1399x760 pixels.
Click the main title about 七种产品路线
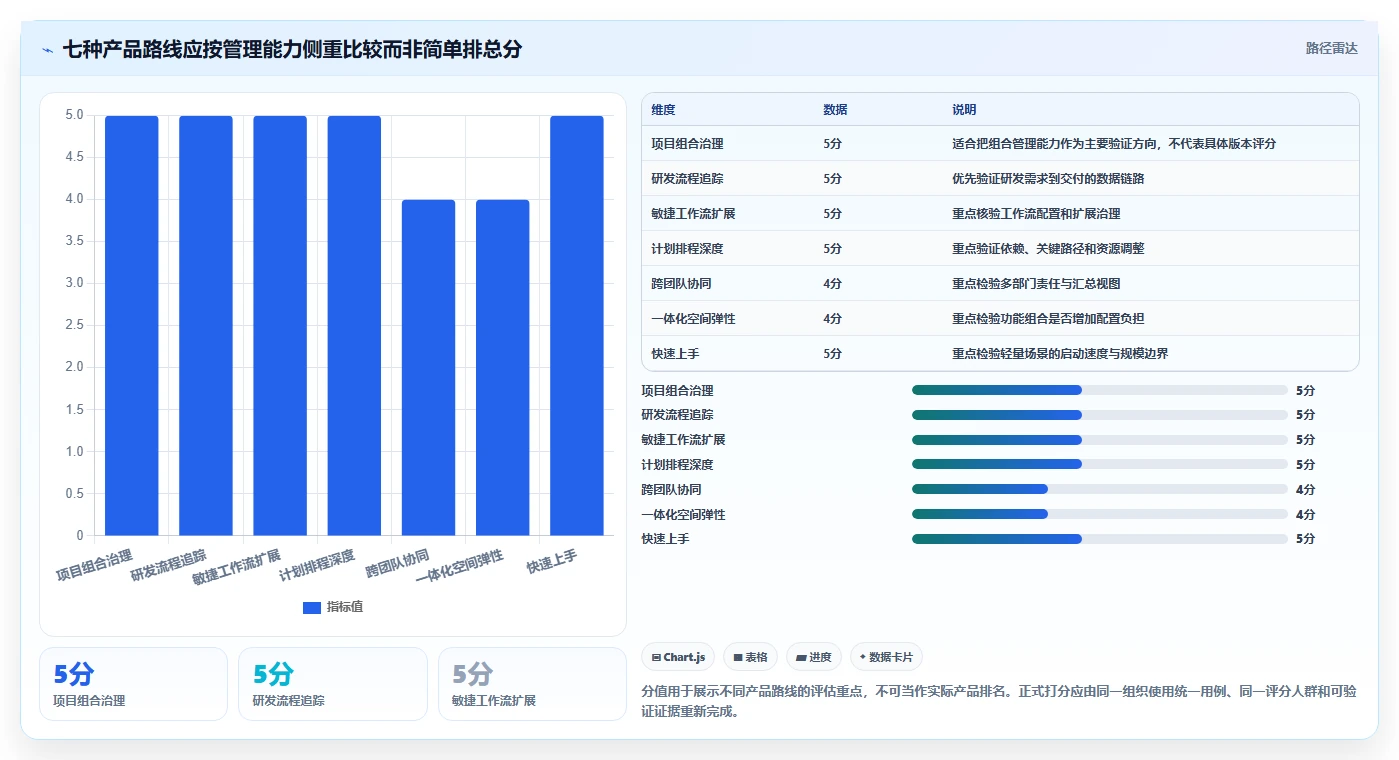coord(292,49)
